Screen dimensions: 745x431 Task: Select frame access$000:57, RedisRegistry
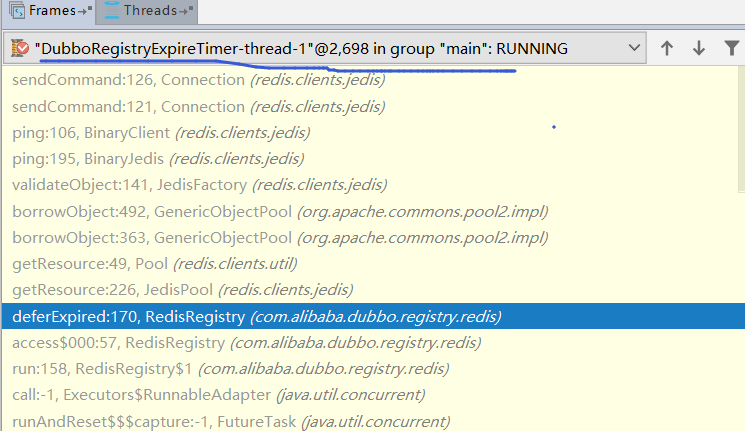[373, 343]
